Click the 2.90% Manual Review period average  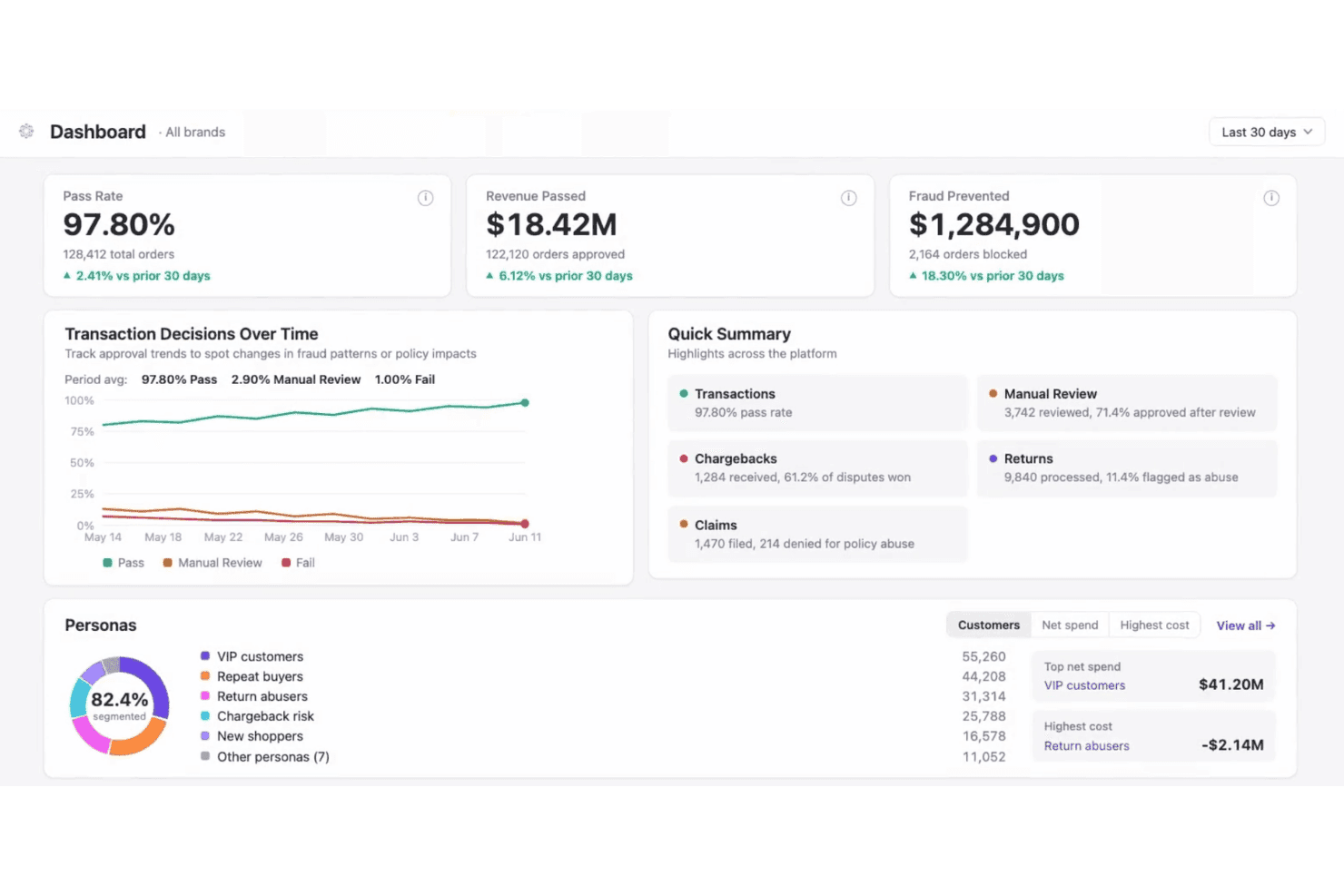pyautogui.click(x=296, y=379)
